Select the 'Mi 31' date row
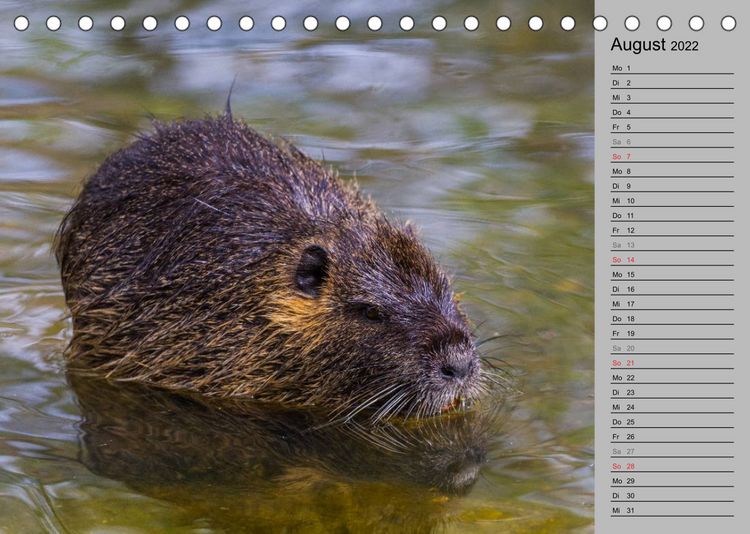Image resolution: width=750 pixels, height=534 pixels. (x=672, y=511)
